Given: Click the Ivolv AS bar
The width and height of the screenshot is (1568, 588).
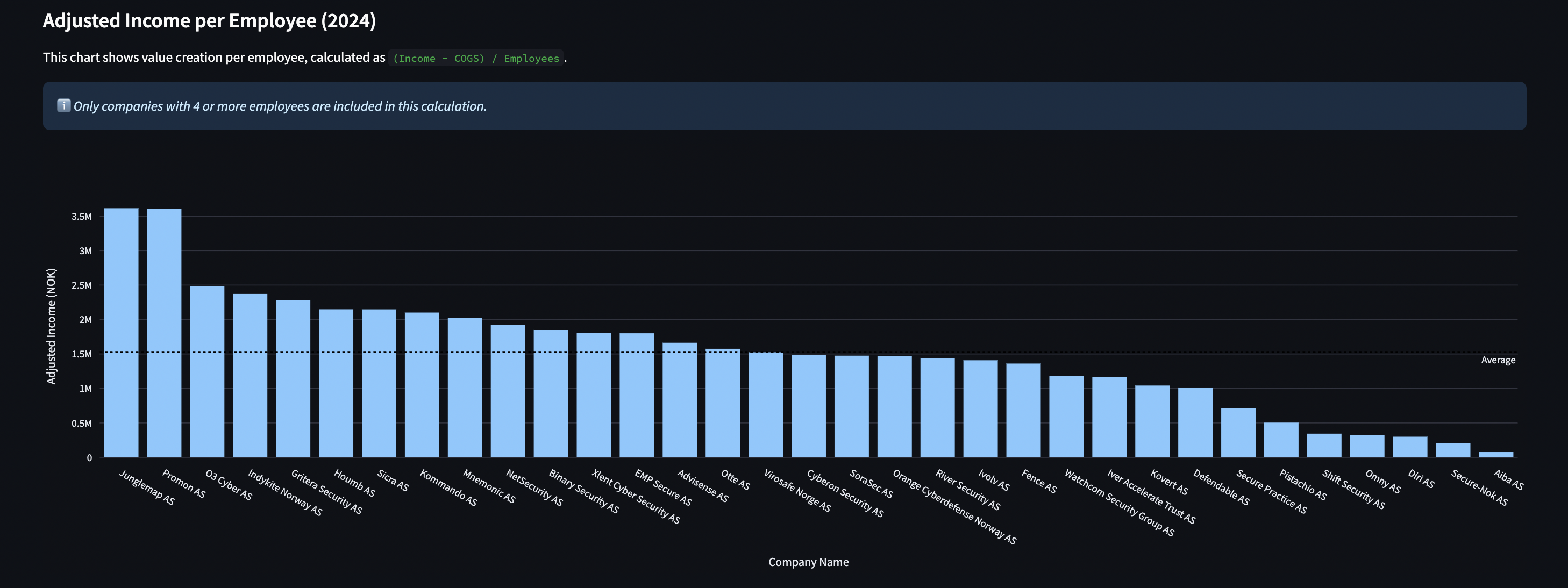Looking at the screenshot, I should pos(981,409).
